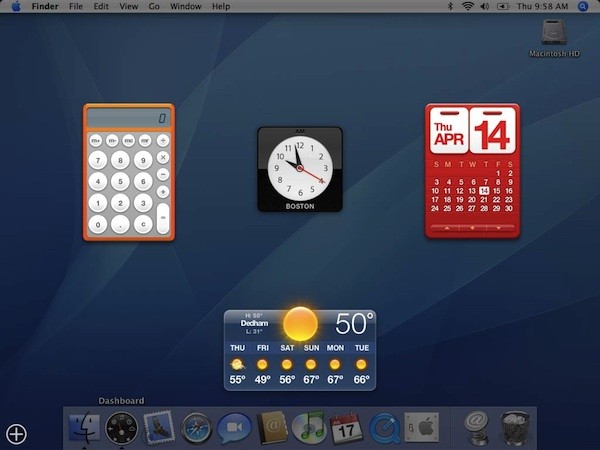The height and width of the screenshot is (450, 600).
Task: Click the volume speaker icon
Action: [485, 7]
